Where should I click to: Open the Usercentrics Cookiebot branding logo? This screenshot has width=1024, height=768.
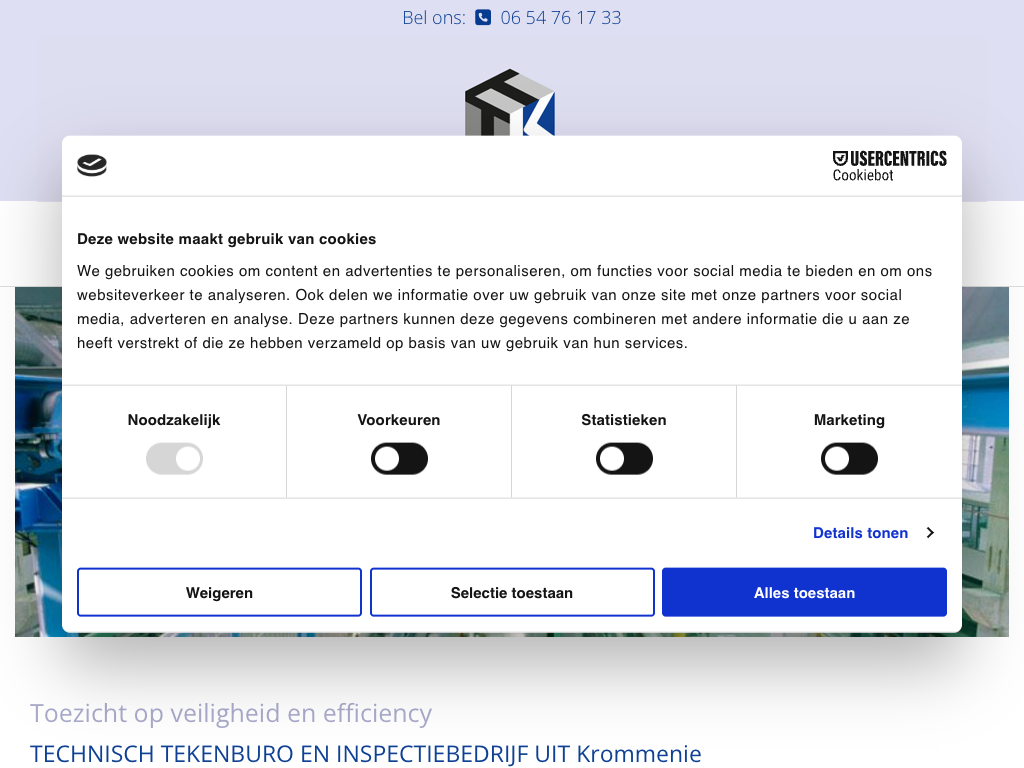tap(889, 166)
